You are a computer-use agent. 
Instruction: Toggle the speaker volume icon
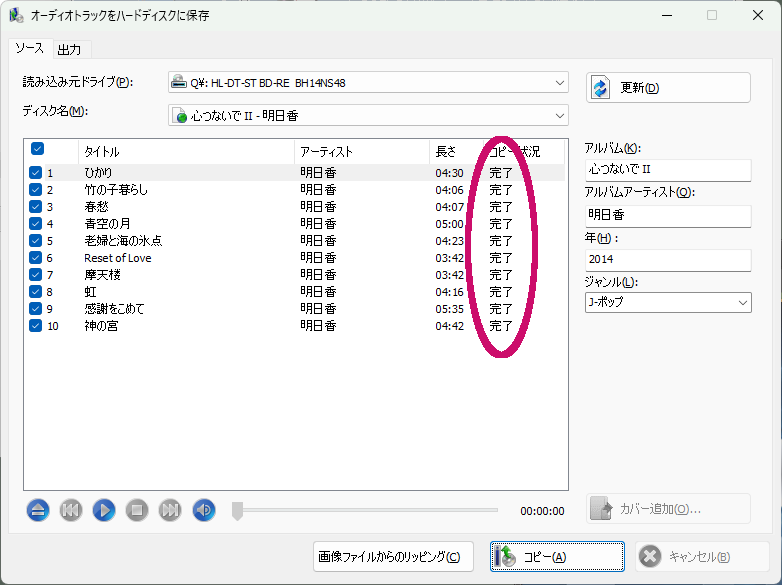coord(203,510)
